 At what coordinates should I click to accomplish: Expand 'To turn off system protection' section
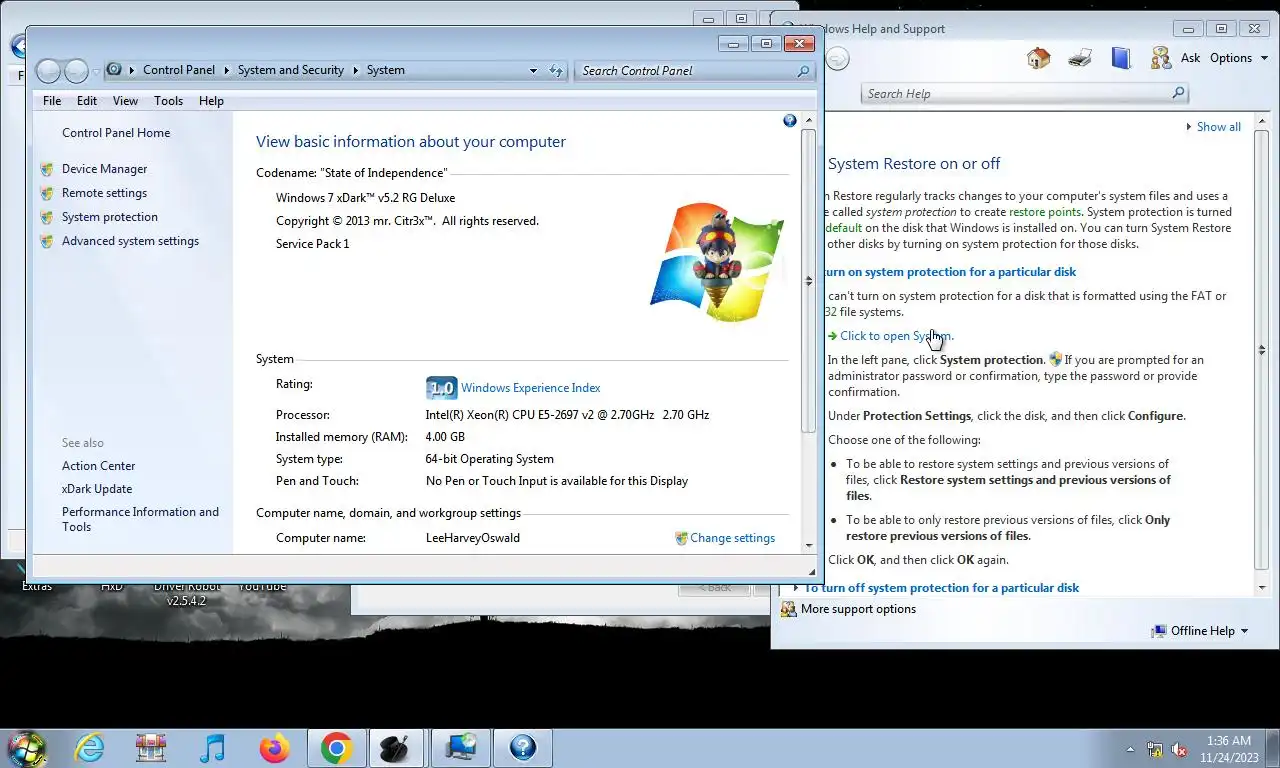(x=941, y=588)
